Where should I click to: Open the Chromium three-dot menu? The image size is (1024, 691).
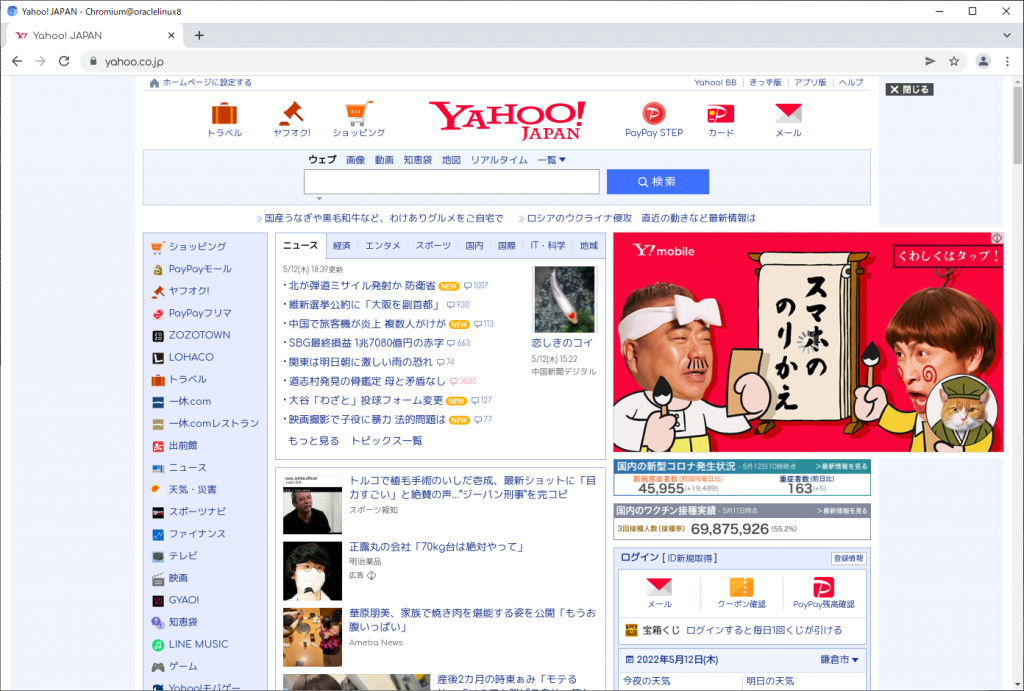(x=1007, y=61)
